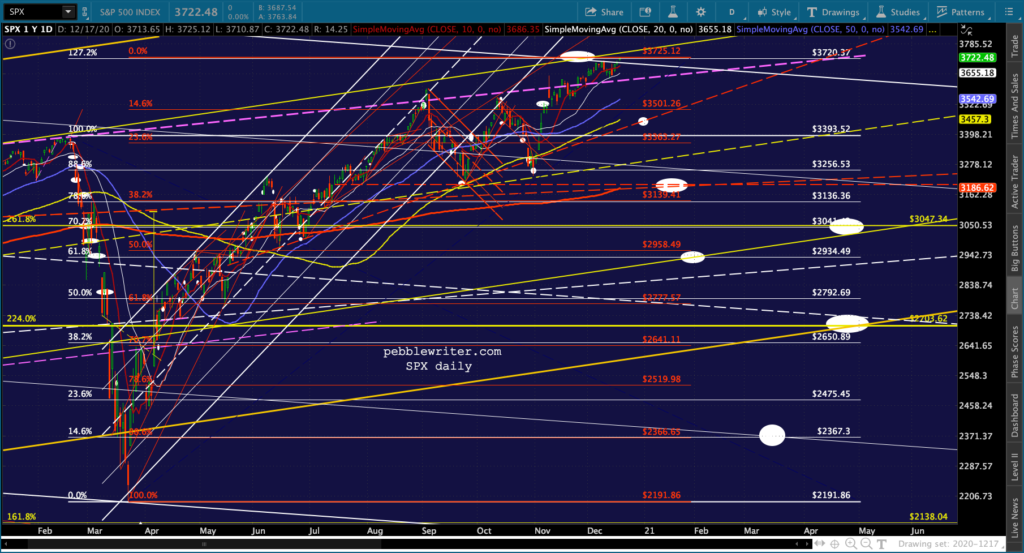Click the scrollbar right arrow
Screen dimensions: 1024x553
[807, 543]
